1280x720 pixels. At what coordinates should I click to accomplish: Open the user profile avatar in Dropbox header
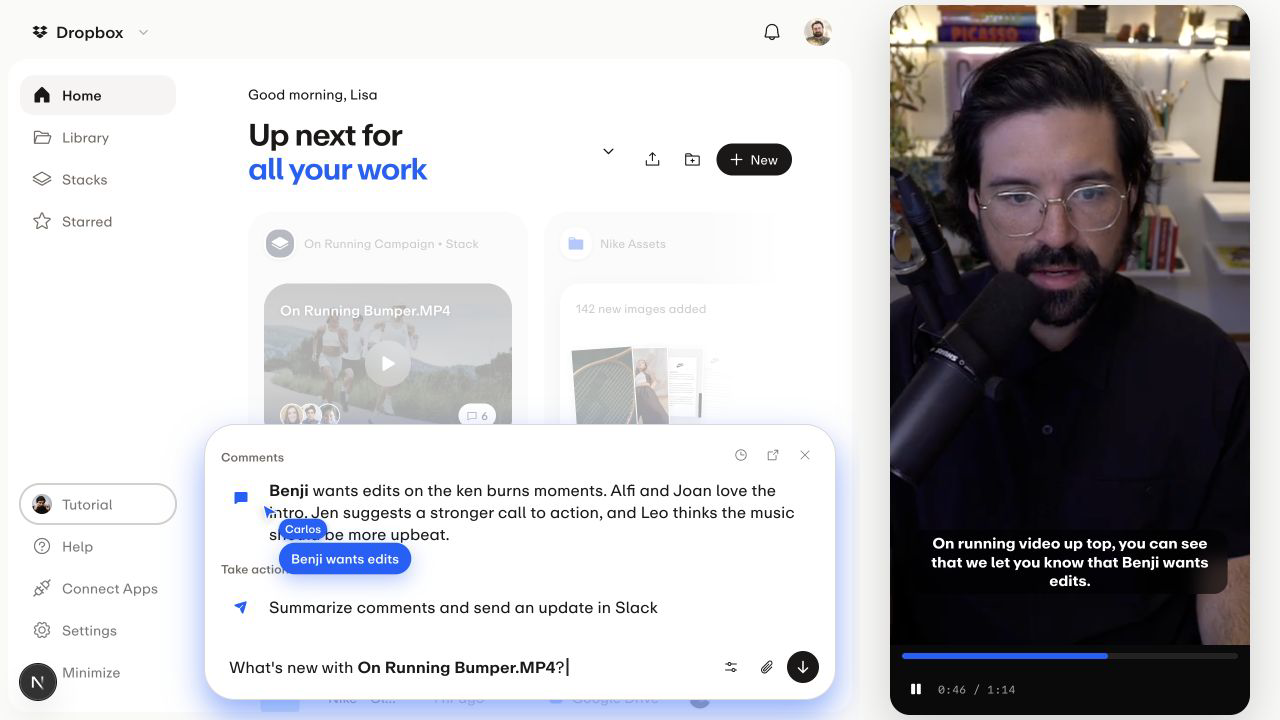(818, 32)
